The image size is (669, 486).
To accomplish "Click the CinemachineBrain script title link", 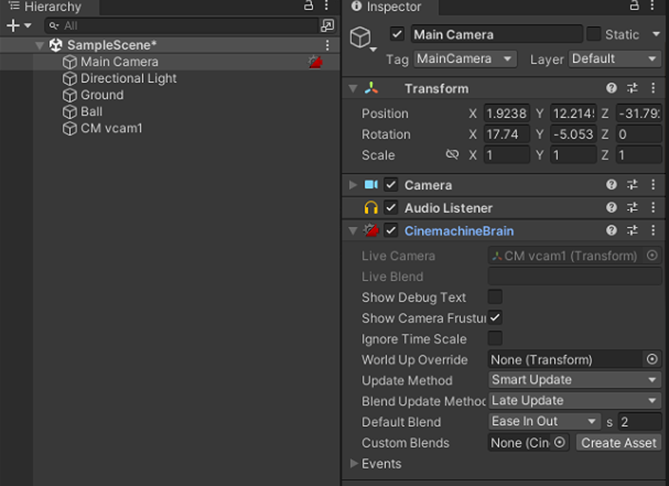I will pos(459,231).
